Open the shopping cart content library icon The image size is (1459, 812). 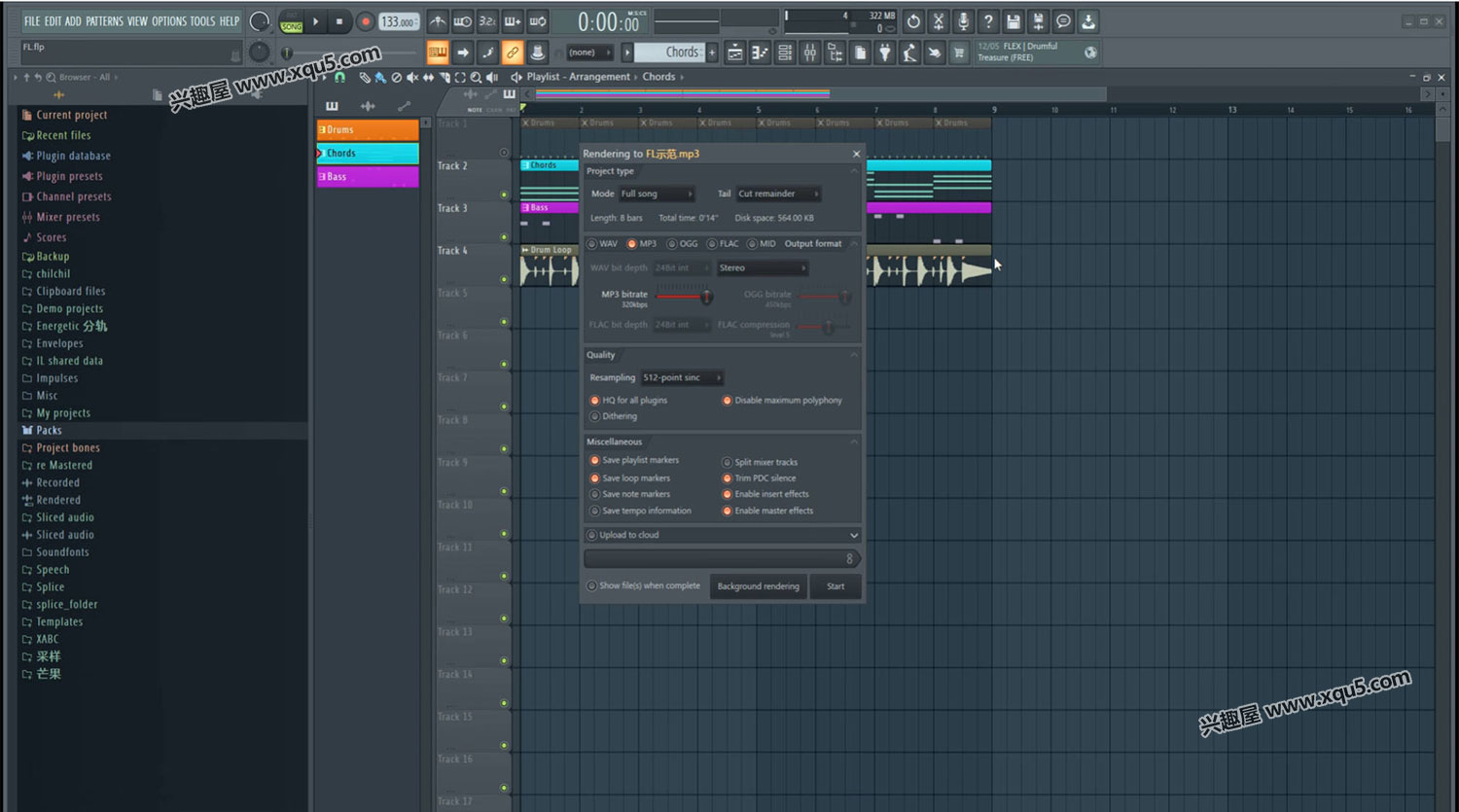click(958, 53)
